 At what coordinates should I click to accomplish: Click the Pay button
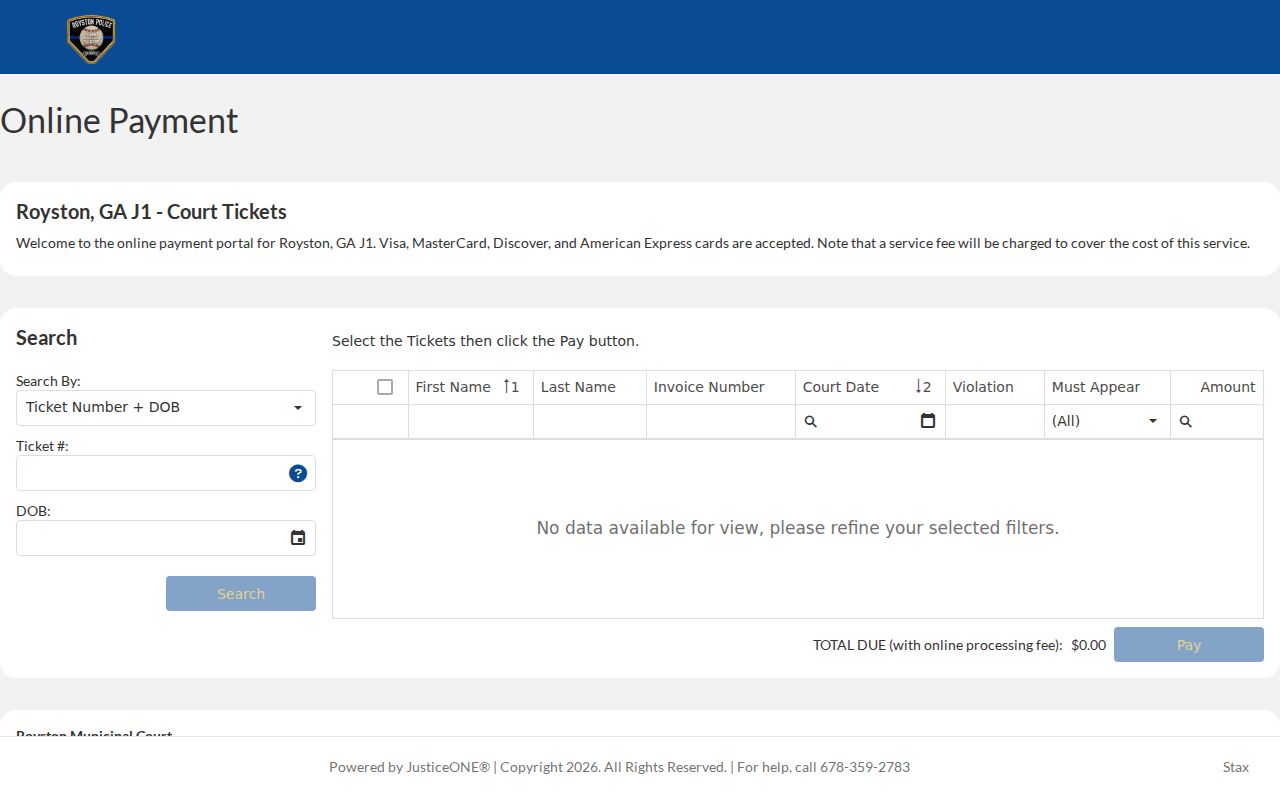tap(1189, 645)
